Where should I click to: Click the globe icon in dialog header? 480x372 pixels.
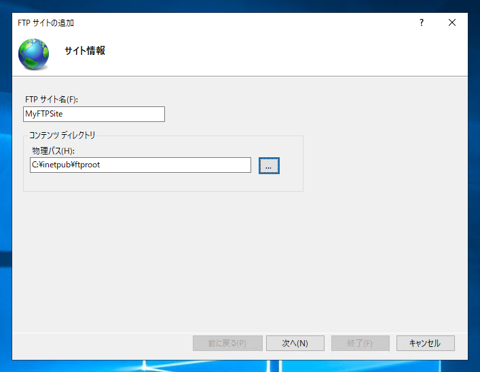pos(34,54)
